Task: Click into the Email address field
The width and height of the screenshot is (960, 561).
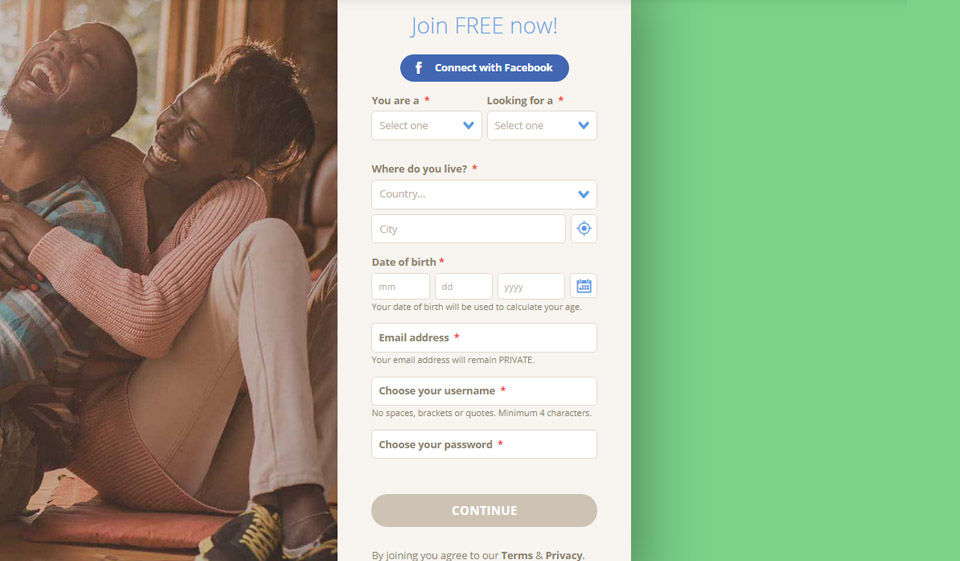Action: pyautogui.click(x=484, y=337)
